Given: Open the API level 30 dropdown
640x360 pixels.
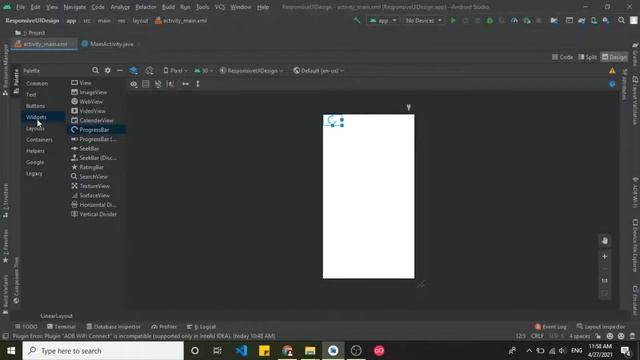Looking at the screenshot, I should (x=203, y=71).
